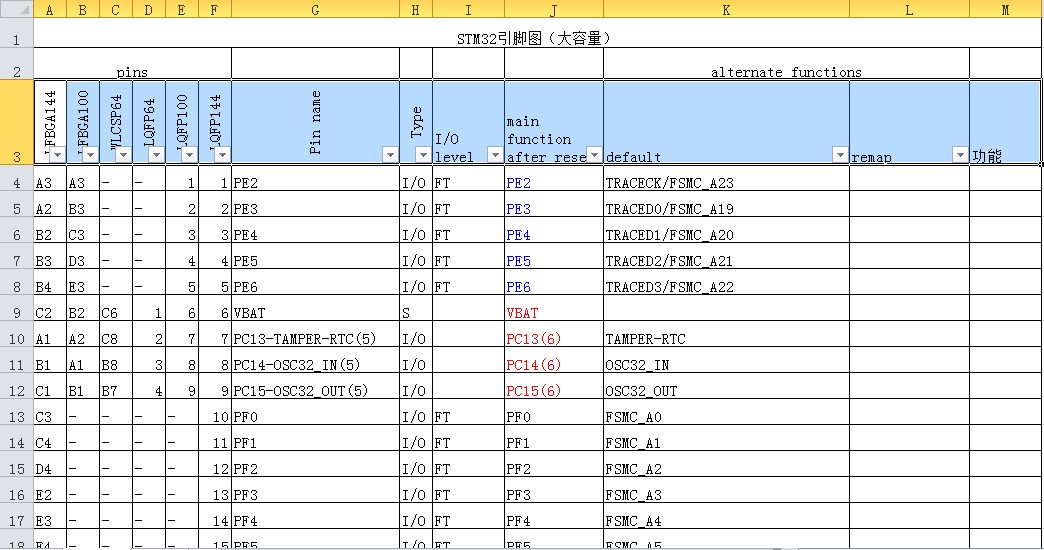
Task: Open filter dropdown for remap column
Action: 960,155
